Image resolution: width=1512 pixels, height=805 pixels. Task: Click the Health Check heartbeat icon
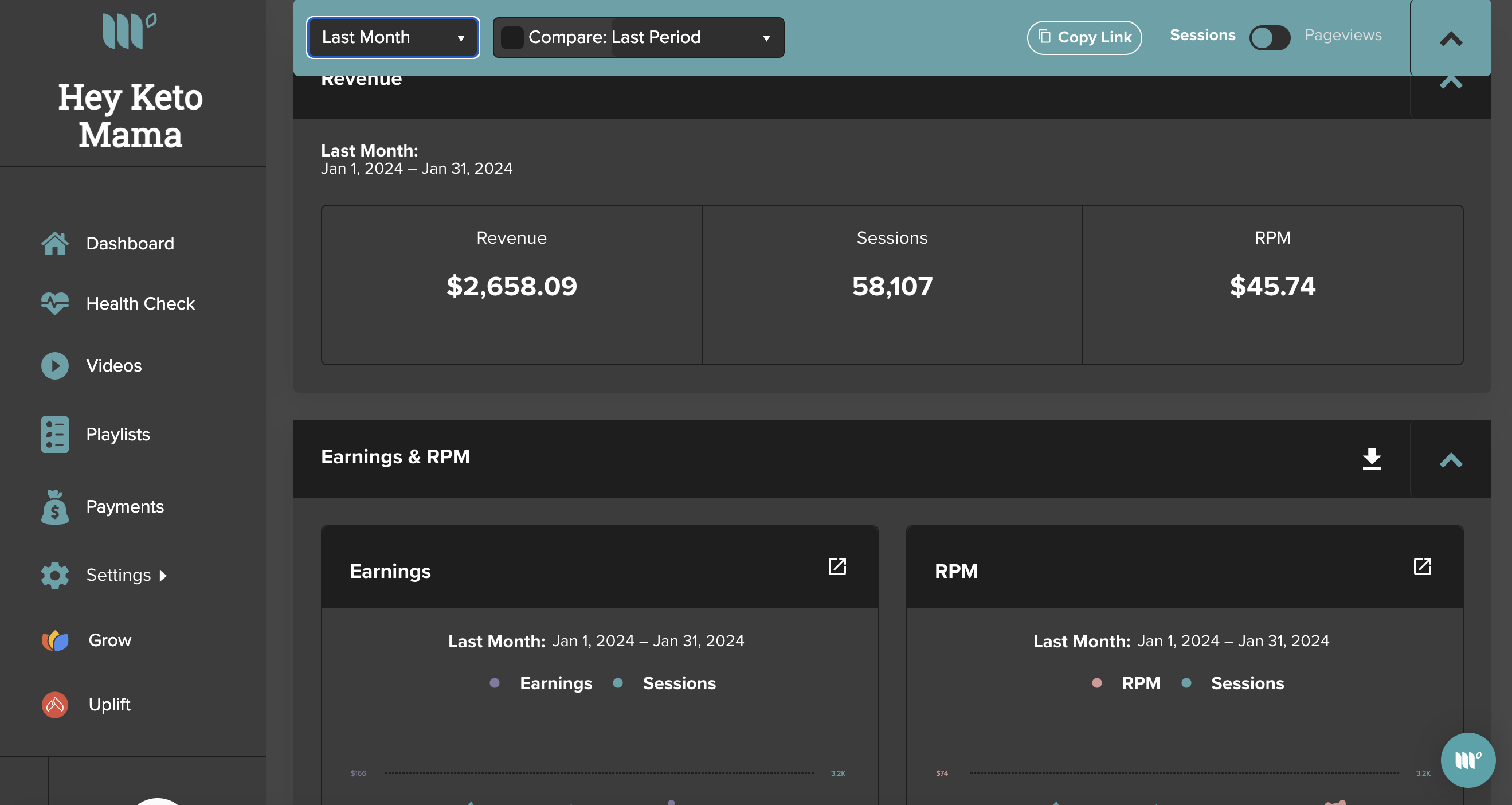coord(54,303)
